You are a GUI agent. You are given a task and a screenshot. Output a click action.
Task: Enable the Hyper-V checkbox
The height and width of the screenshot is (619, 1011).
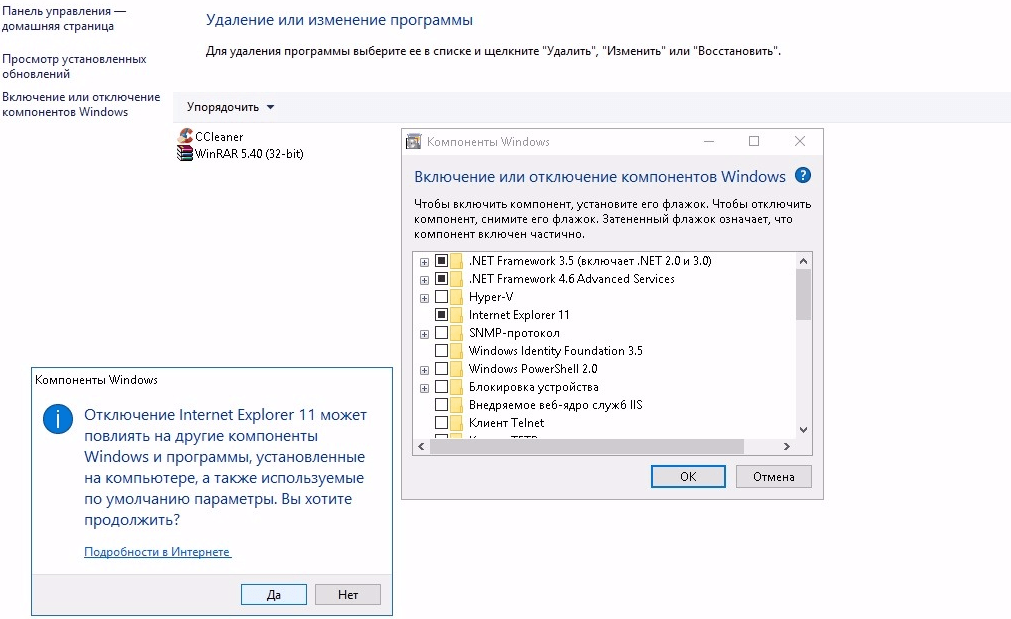click(x=442, y=297)
